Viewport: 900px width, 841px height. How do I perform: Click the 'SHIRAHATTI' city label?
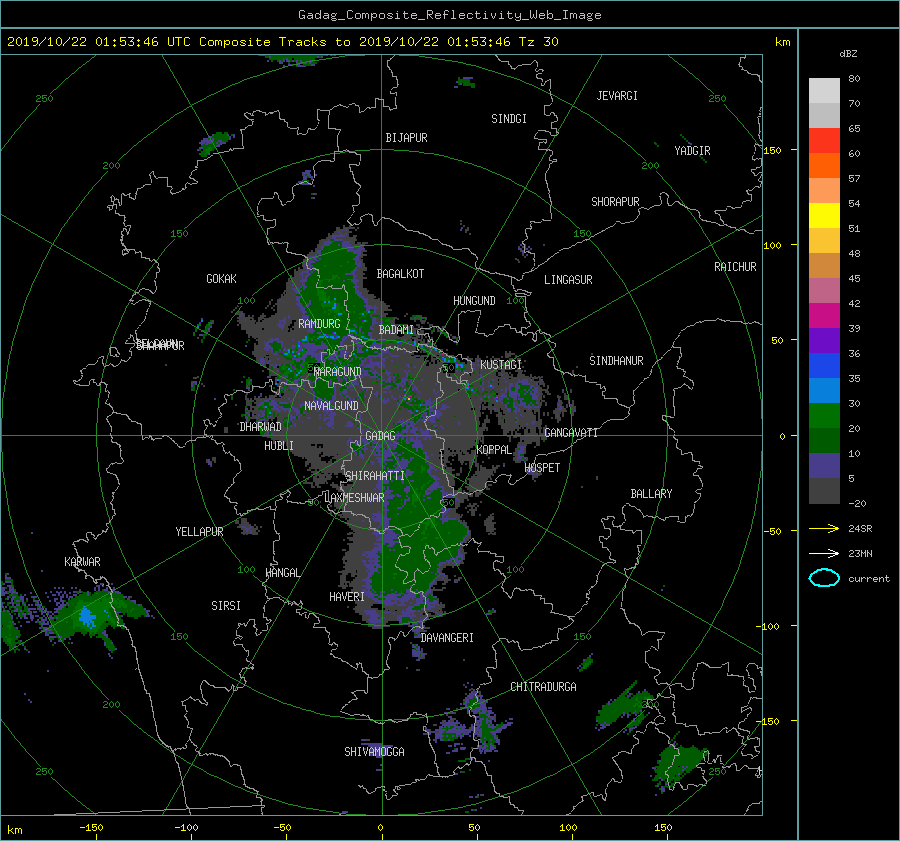click(x=375, y=476)
